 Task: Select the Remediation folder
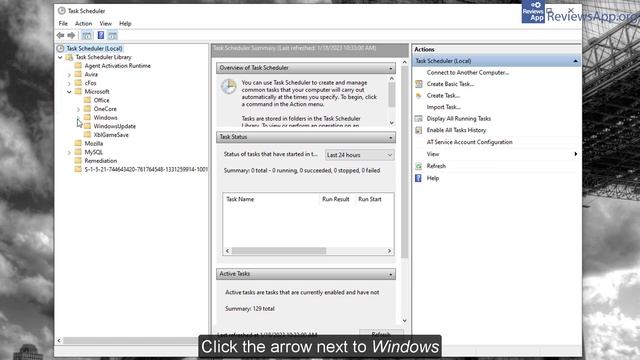point(100,161)
